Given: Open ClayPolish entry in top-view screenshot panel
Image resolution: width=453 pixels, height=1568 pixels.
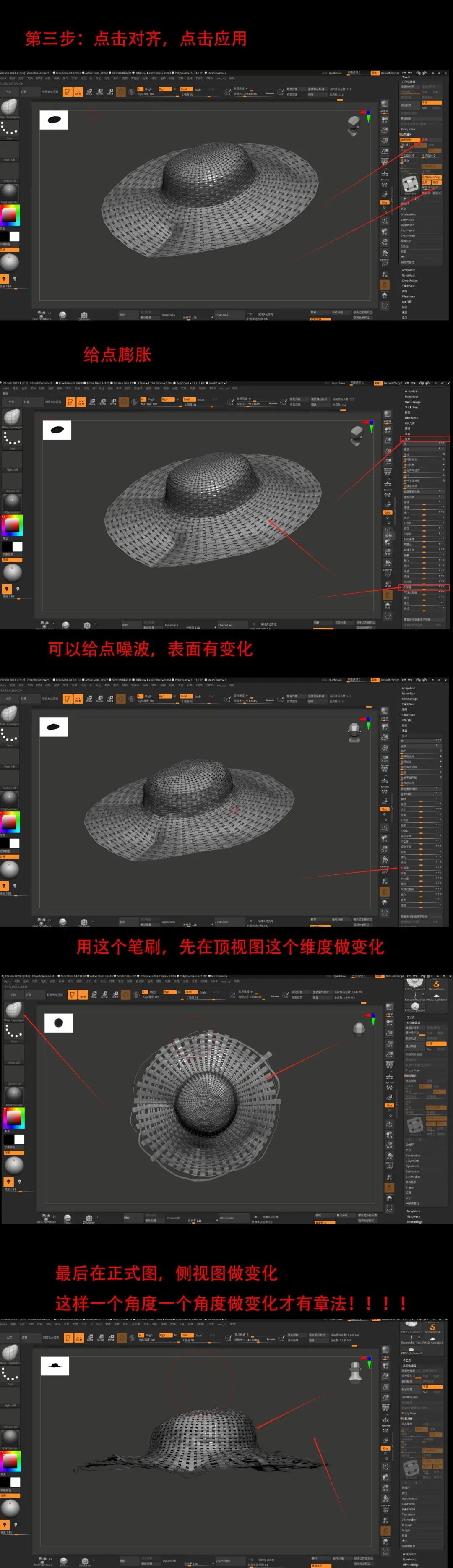Looking at the screenshot, I should pos(412,1160).
